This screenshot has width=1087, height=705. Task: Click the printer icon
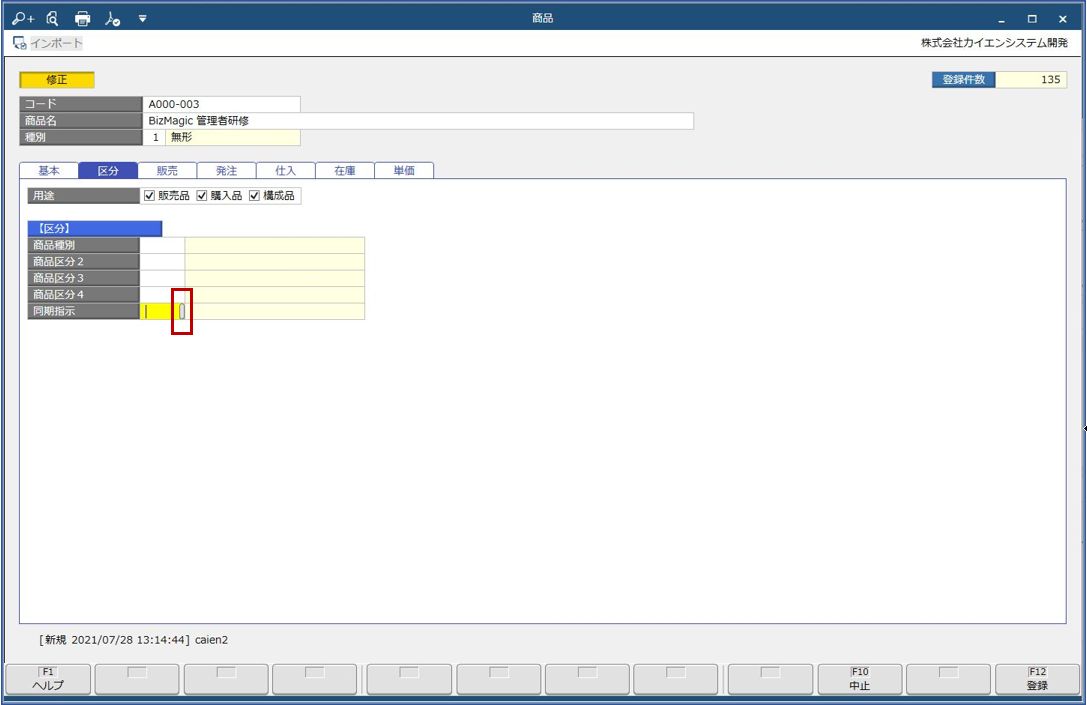coord(82,19)
